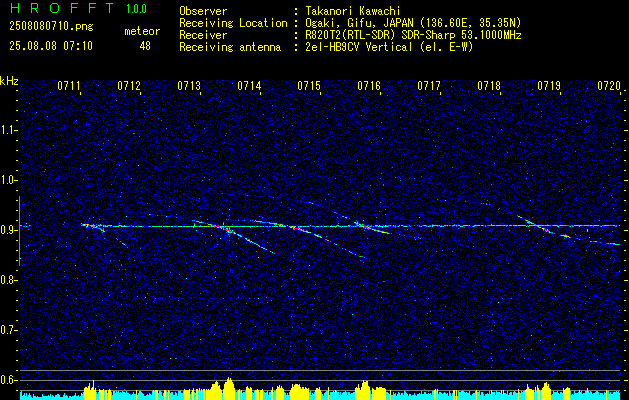629x400 pixels.
Task: Click the 0717 time marker
Action: point(429,86)
